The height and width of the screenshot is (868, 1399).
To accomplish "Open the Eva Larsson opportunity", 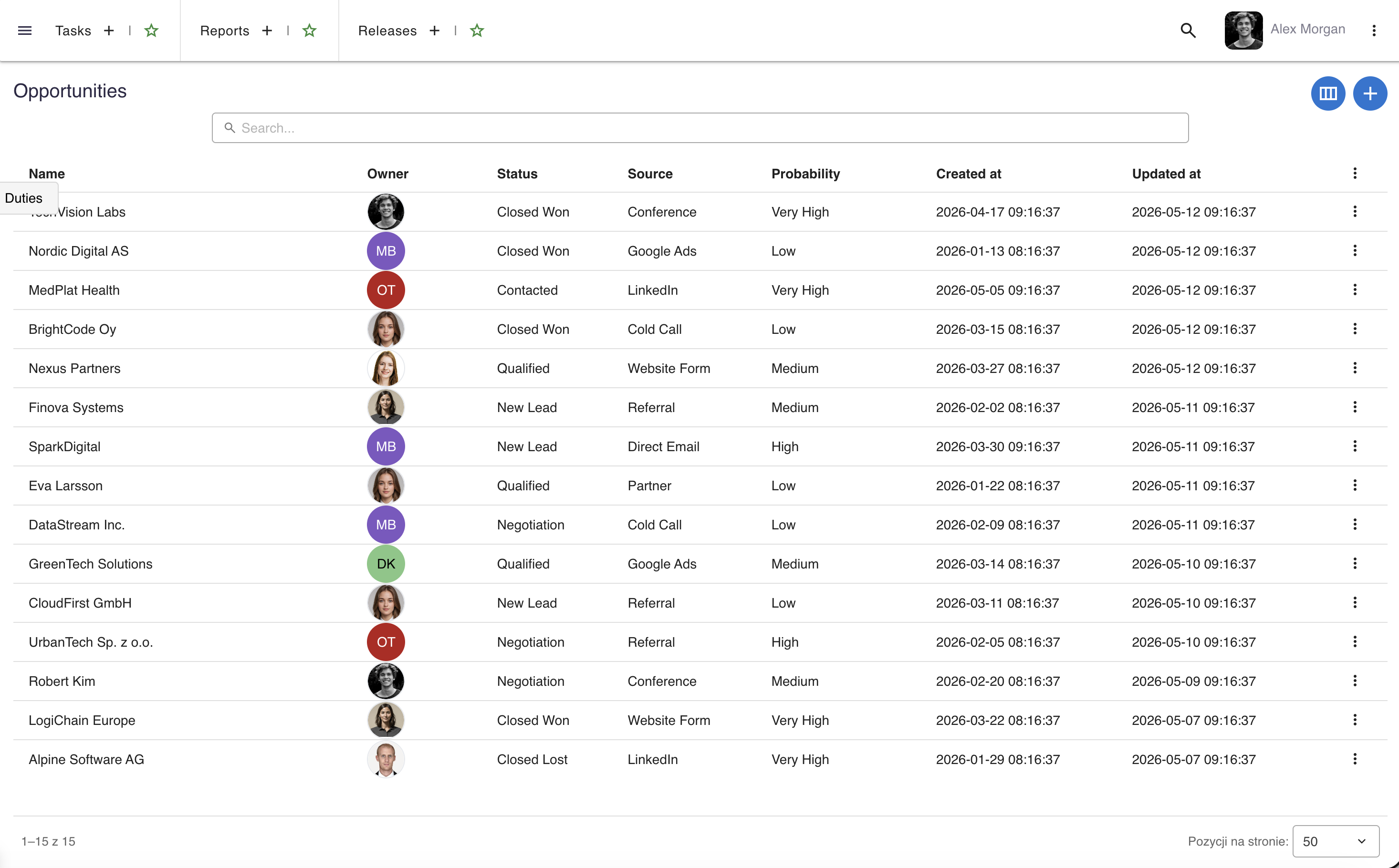I will pyautogui.click(x=65, y=486).
